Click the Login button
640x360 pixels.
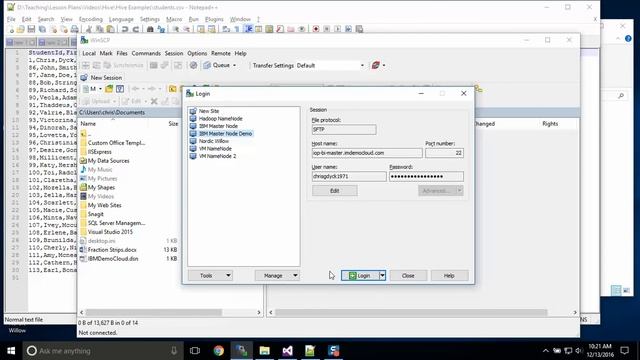pos(360,276)
